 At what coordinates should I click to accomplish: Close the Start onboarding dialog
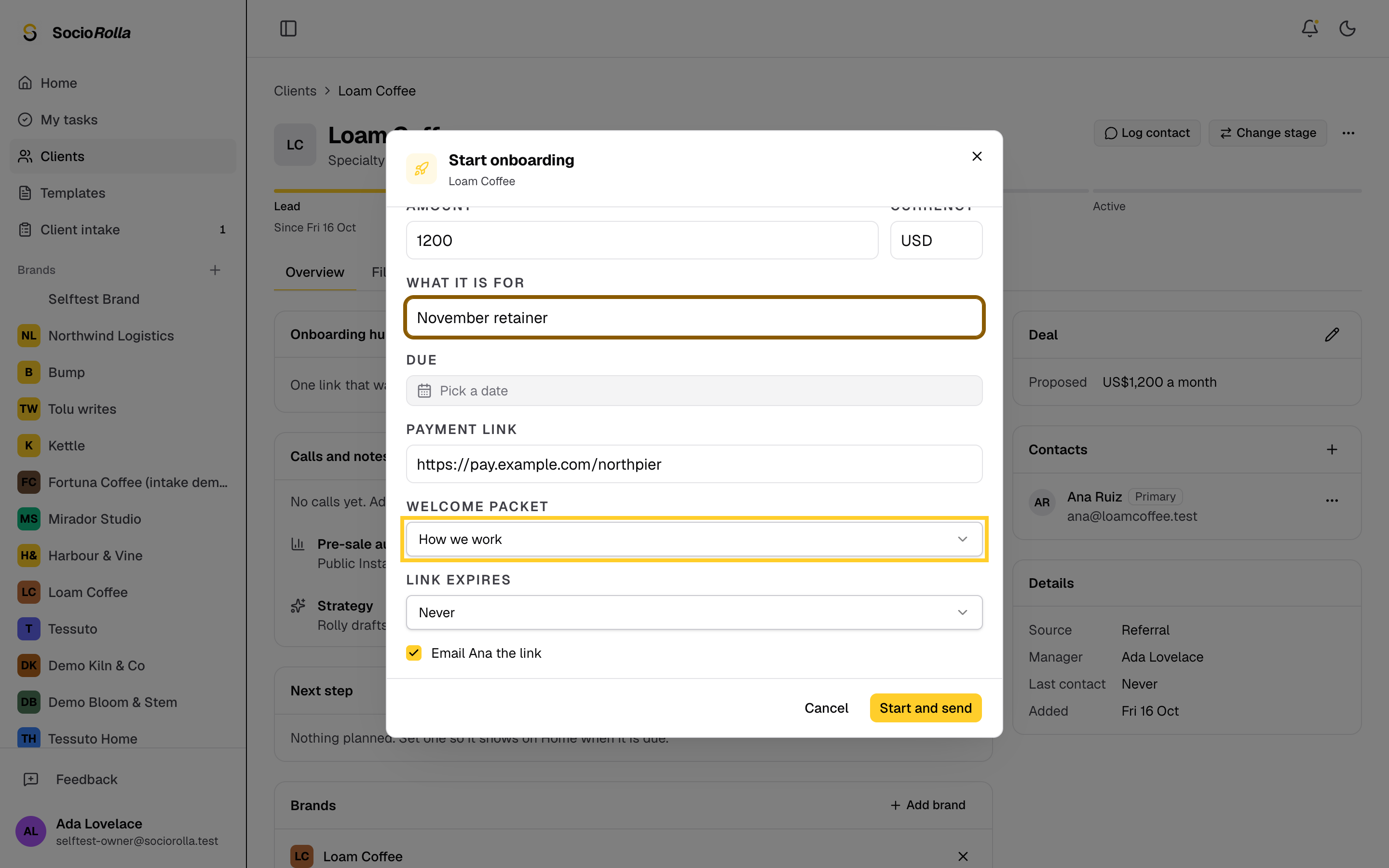[x=977, y=156]
